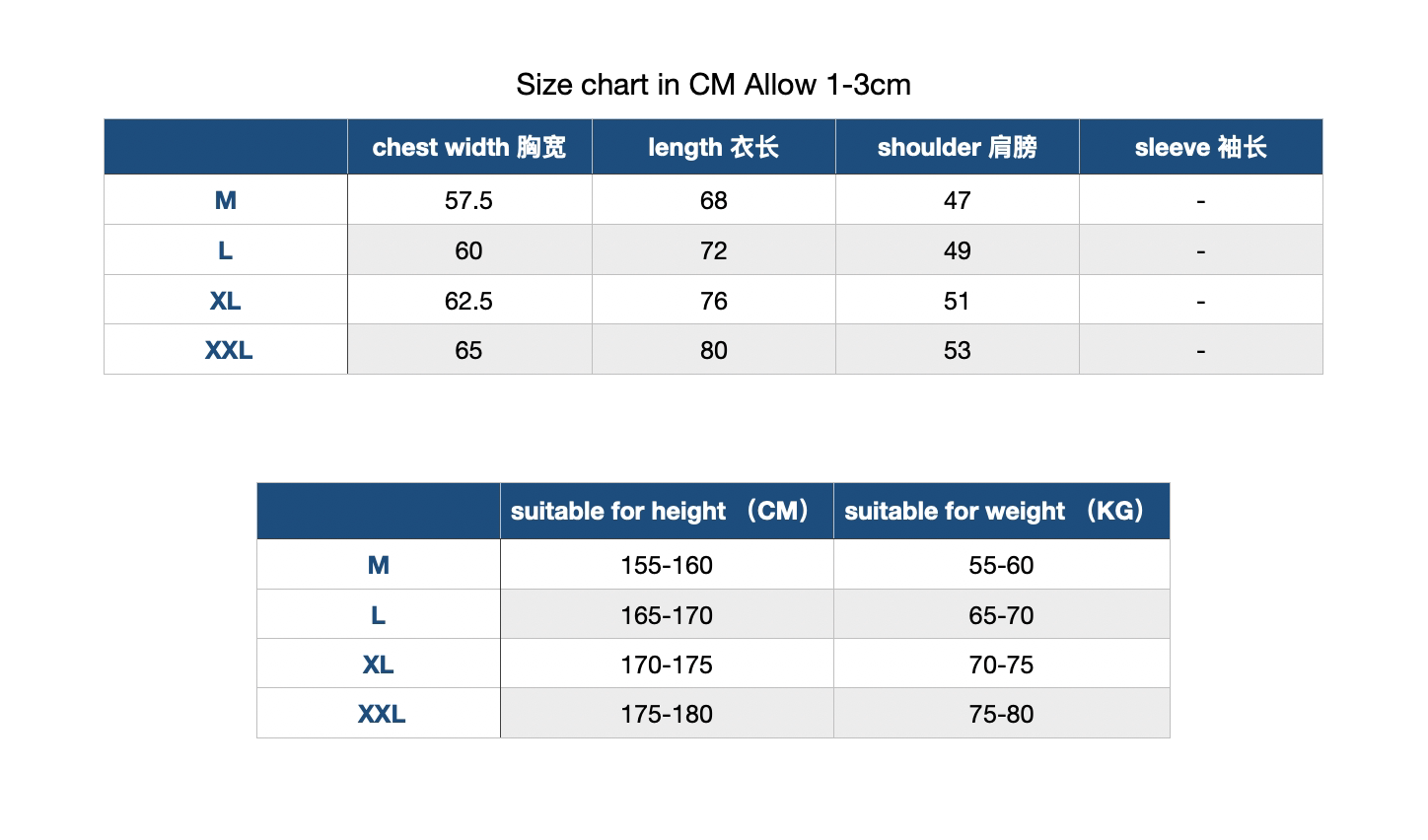Click the length value 76 cell

(713, 301)
